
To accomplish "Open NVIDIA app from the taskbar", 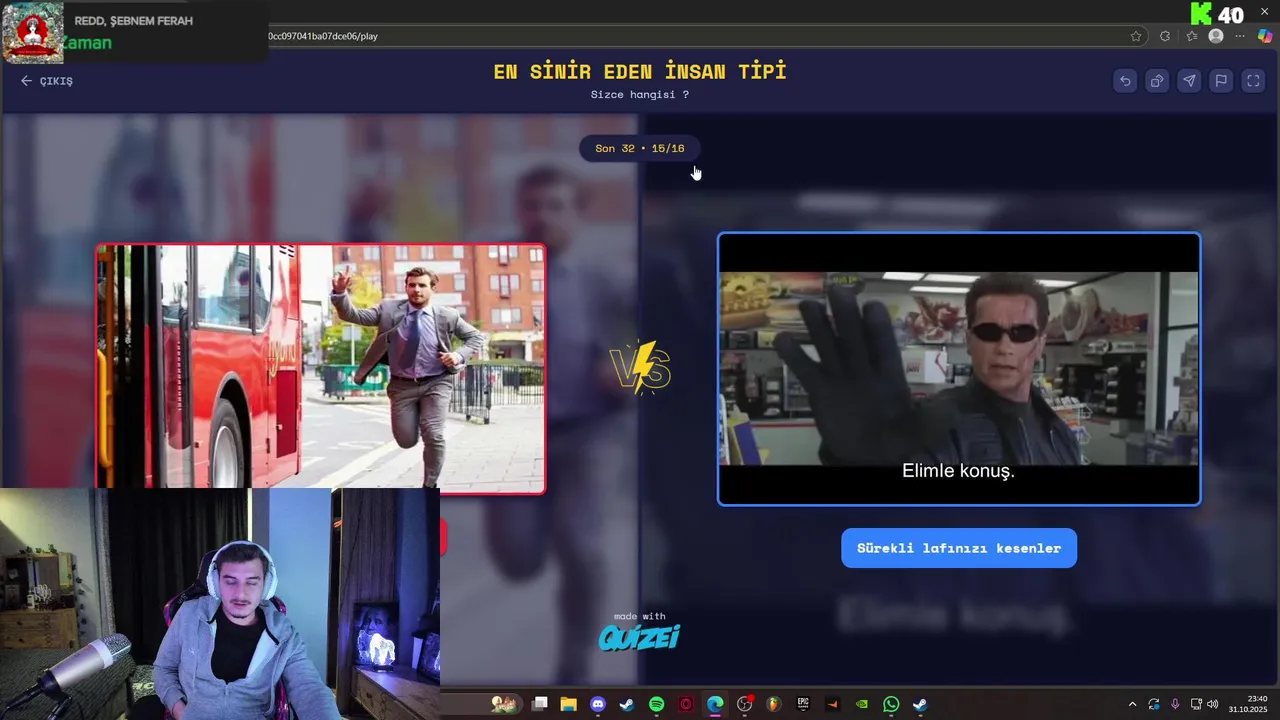I will [862, 704].
